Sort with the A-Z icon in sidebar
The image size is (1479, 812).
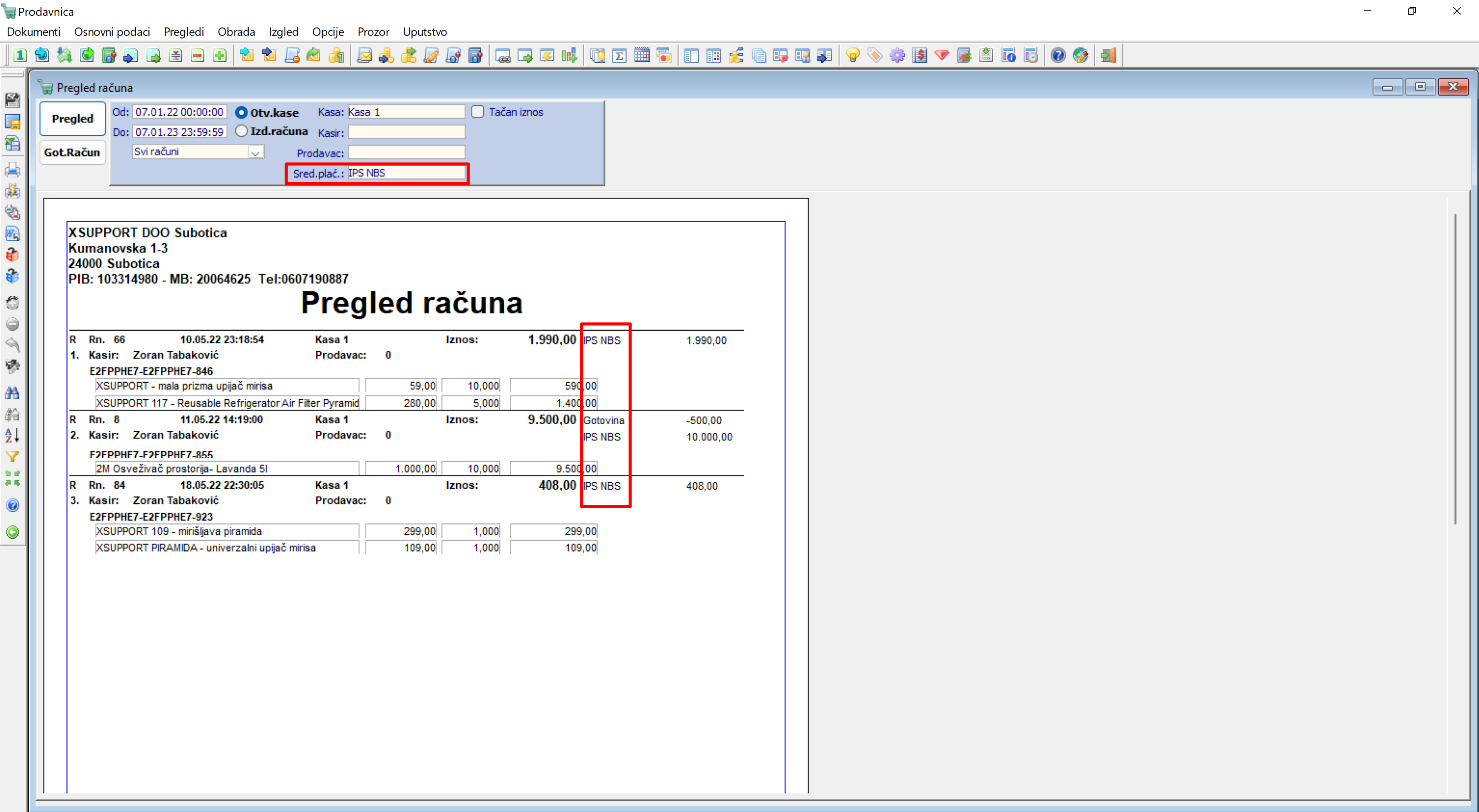pos(12,435)
